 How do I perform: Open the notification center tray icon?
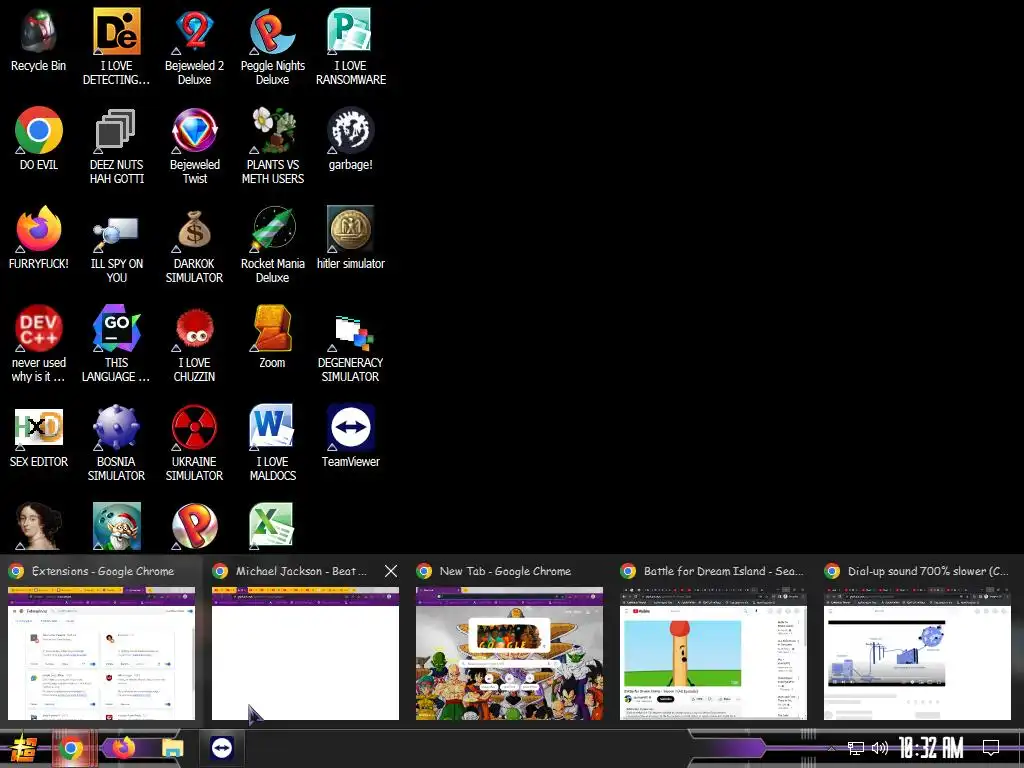click(991, 748)
